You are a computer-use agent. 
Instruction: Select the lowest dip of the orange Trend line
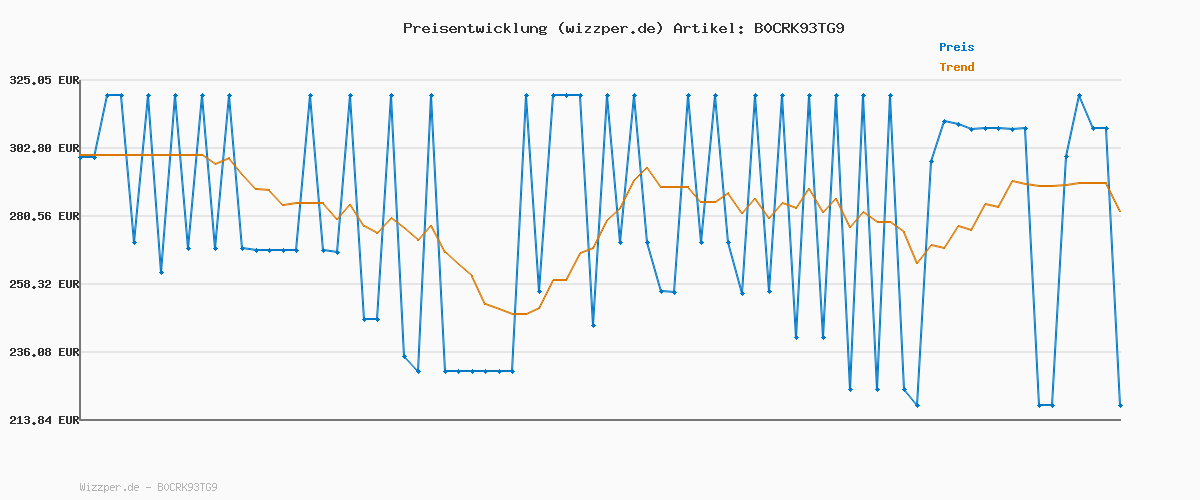tap(519, 314)
